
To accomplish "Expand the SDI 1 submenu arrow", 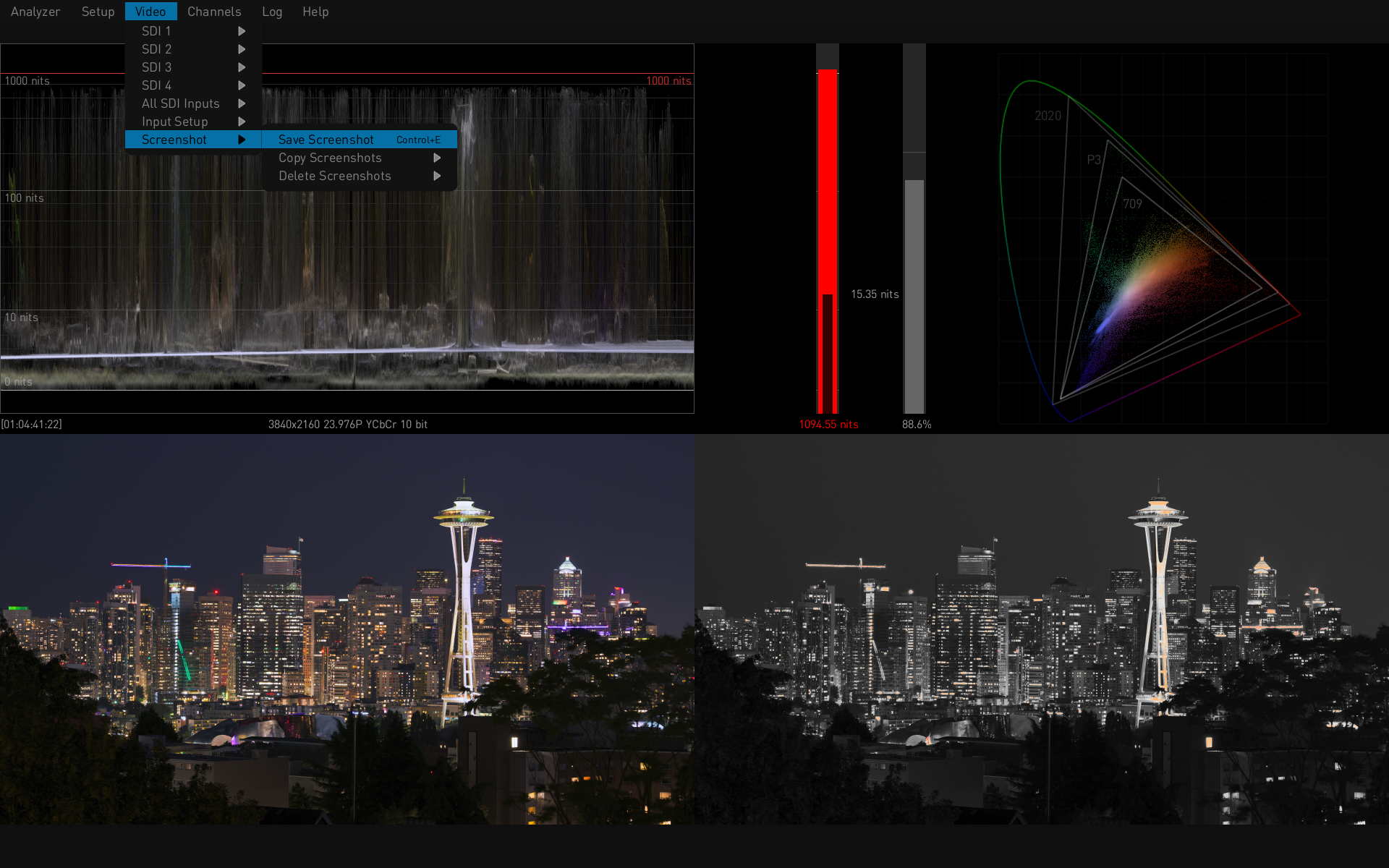I will (242, 31).
